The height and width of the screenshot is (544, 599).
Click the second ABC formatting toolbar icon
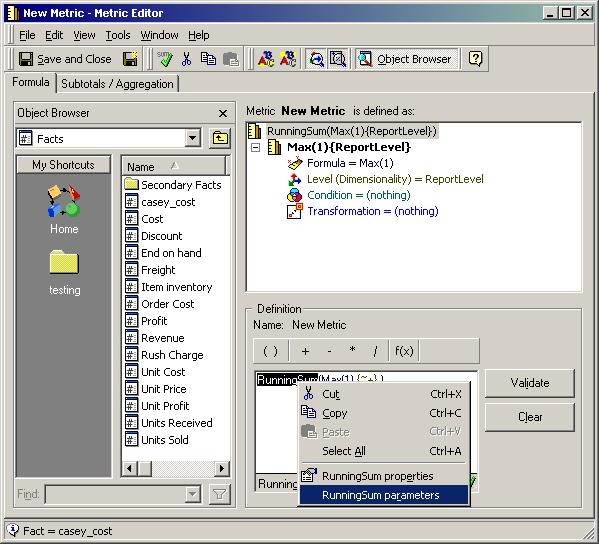click(x=288, y=59)
